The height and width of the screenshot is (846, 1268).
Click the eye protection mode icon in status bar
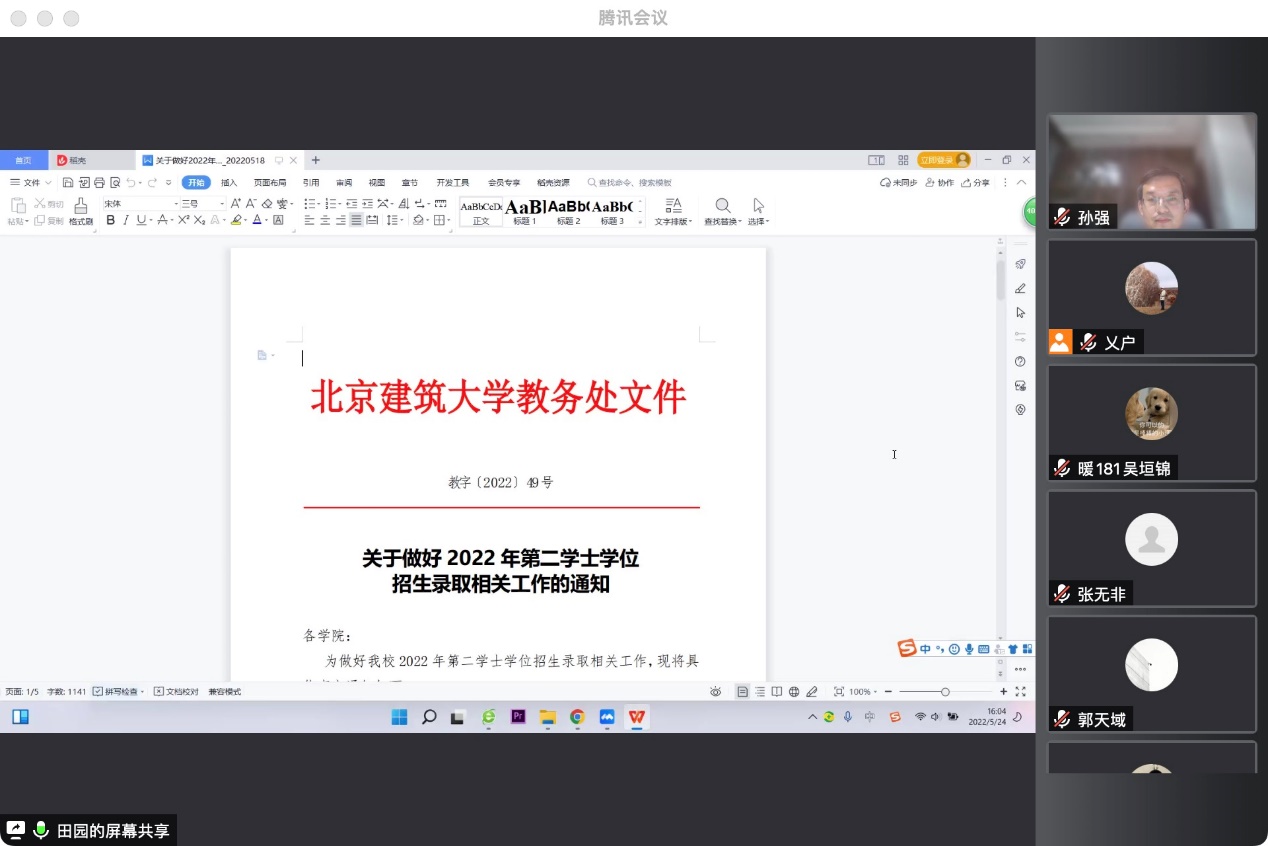[715, 692]
